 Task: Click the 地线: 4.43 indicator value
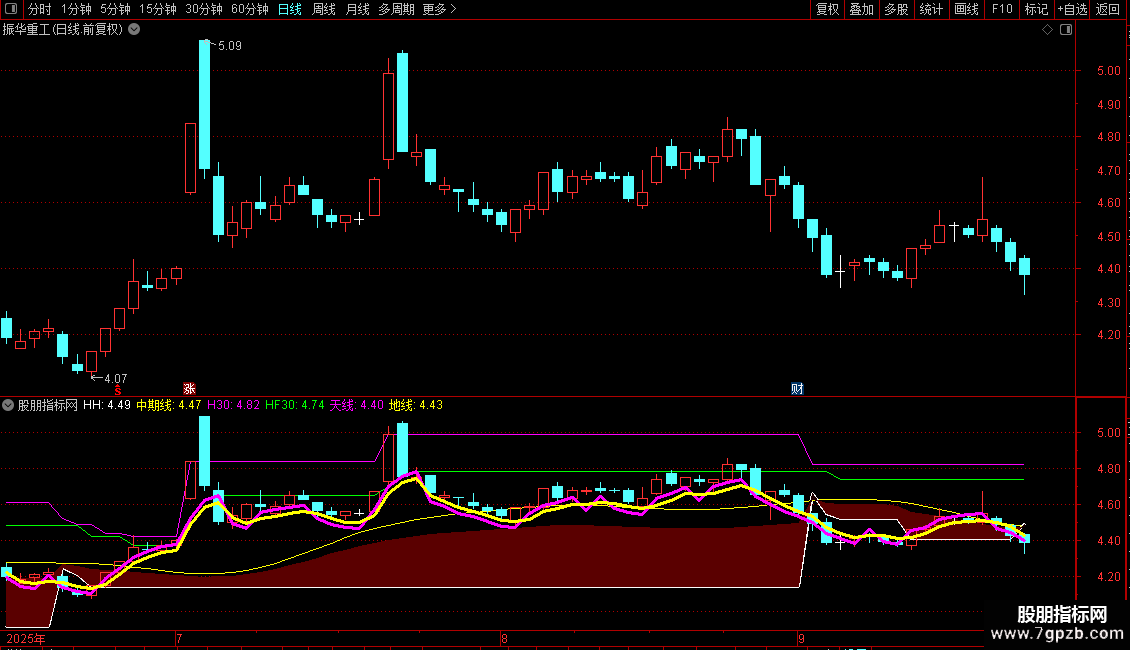tap(416, 405)
